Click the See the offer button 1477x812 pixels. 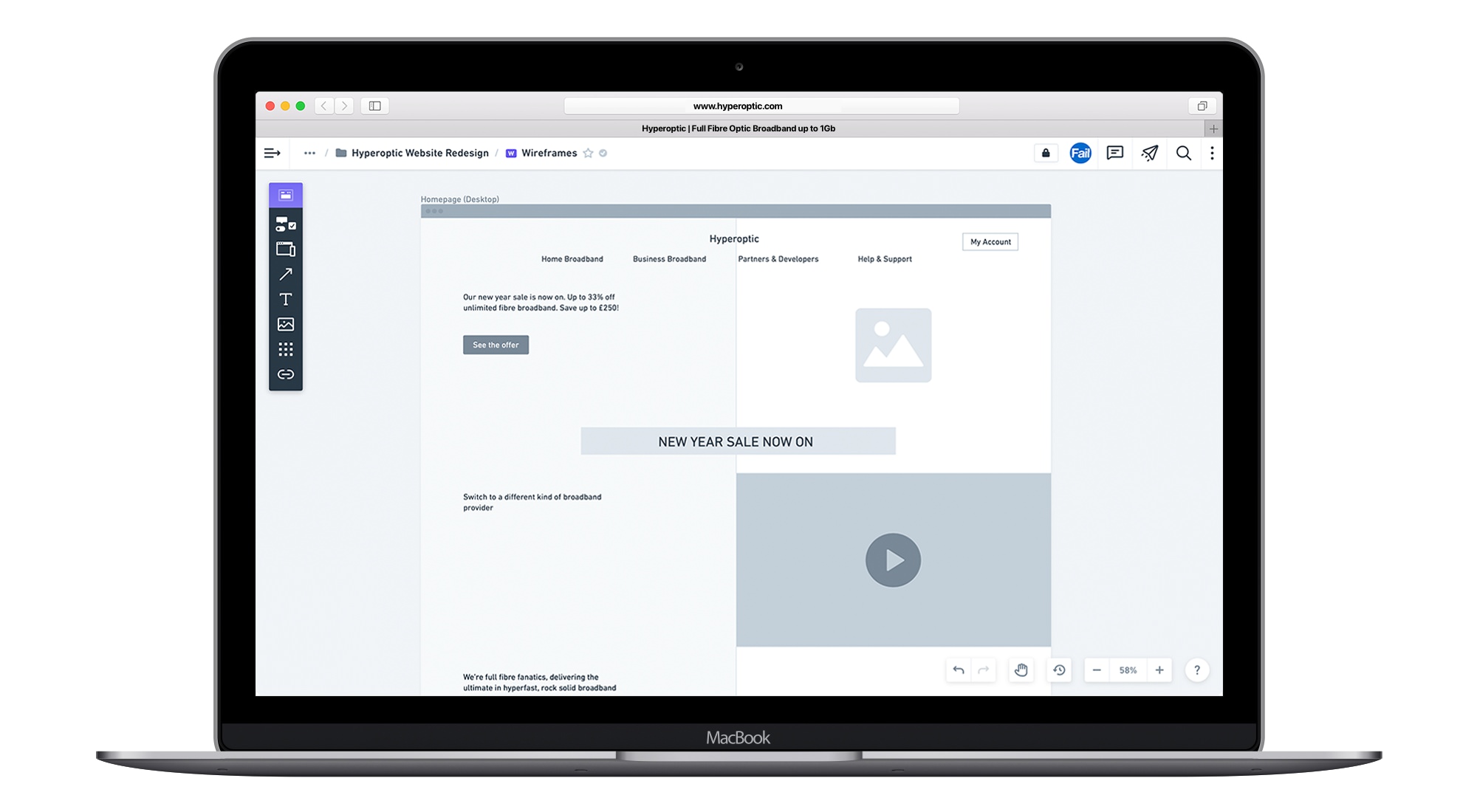[x=496, y=345]
